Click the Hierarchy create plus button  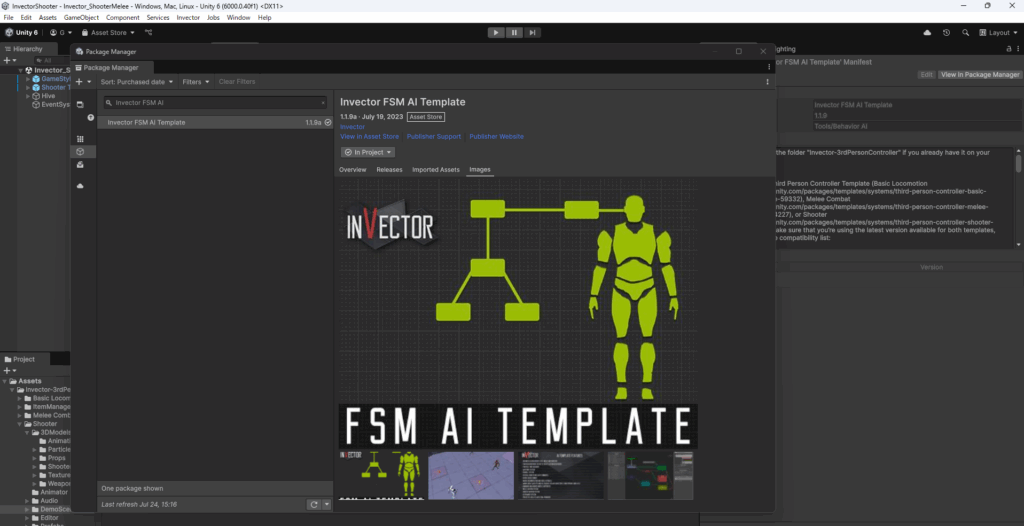[x=7, y=60]
